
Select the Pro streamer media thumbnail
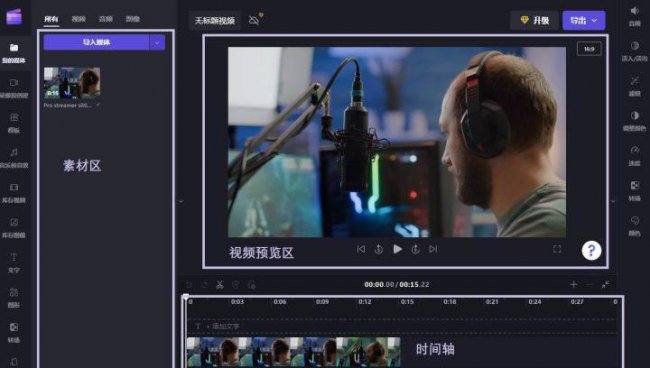tap(72, 83)
